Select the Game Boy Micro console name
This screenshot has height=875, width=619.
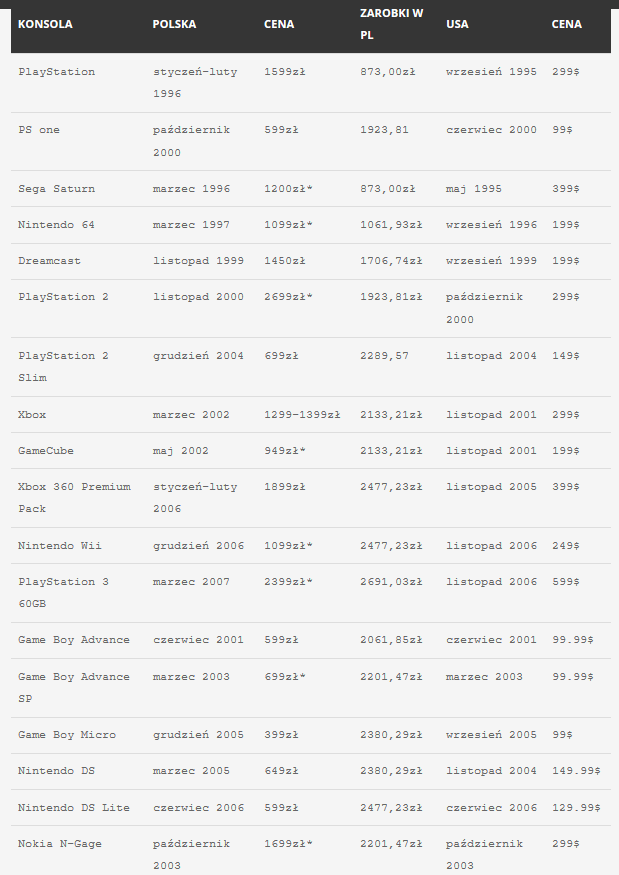pyautogui.click(x=66, y=735)
